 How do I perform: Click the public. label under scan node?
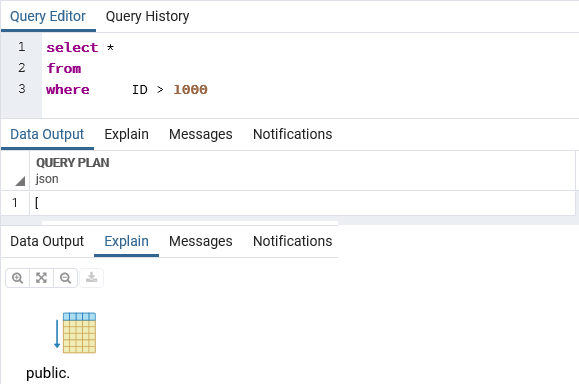(x=48, y=373)
